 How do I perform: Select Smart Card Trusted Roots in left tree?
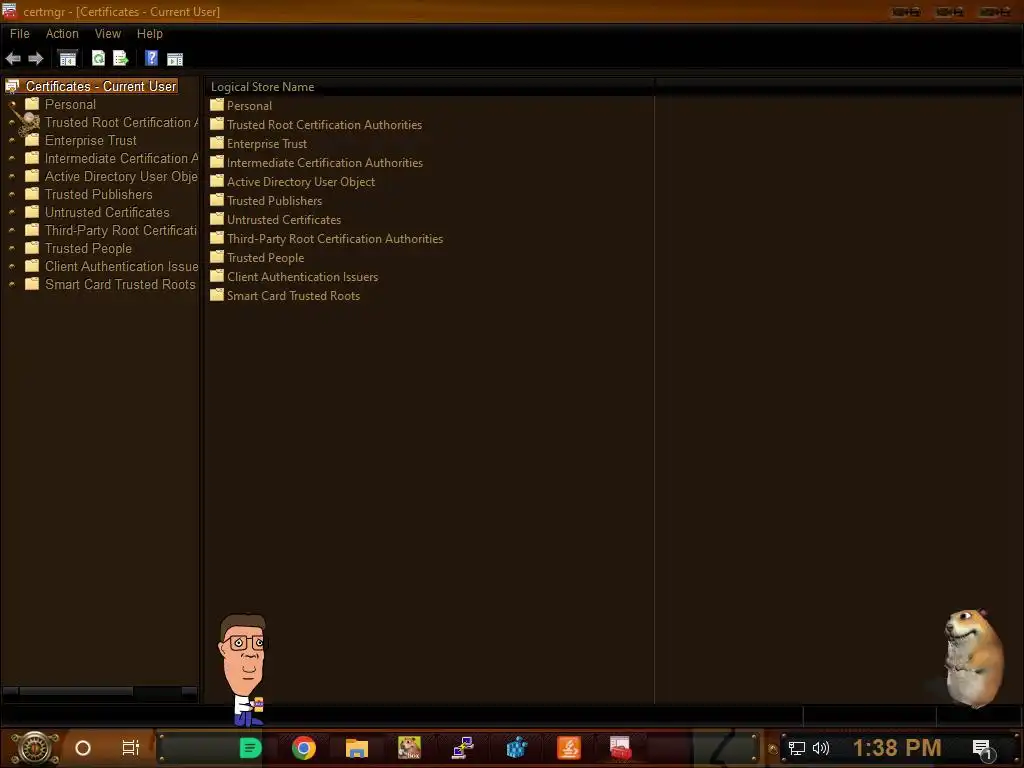coord(120,285)
